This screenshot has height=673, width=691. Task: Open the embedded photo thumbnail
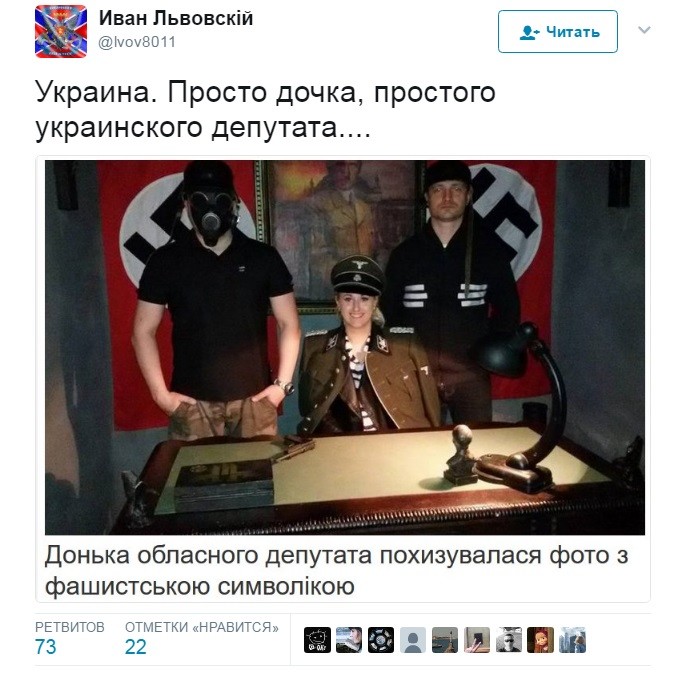click(345, 348)
